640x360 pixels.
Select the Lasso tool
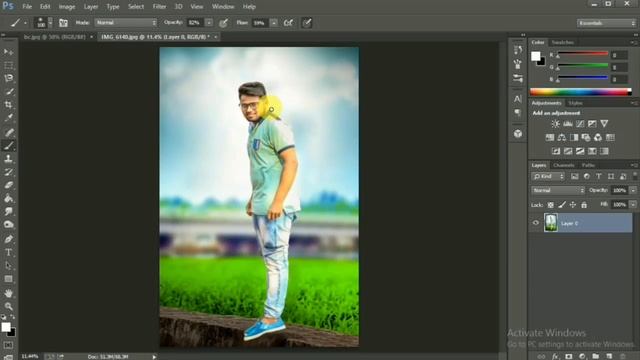tap(8, 78)
